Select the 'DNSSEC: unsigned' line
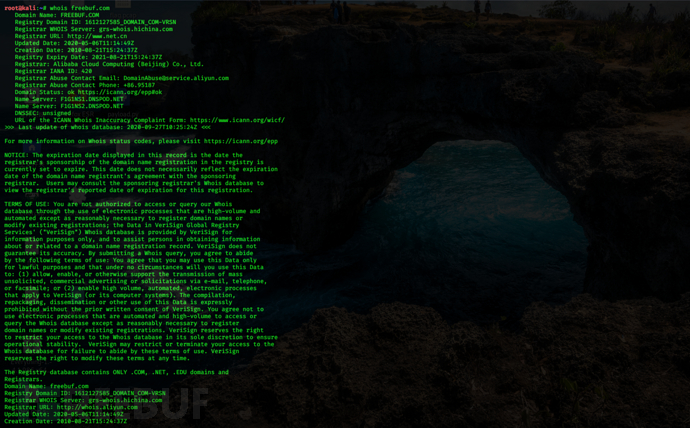The height and width of the screenshot is (428, 690). pos(43,113)
